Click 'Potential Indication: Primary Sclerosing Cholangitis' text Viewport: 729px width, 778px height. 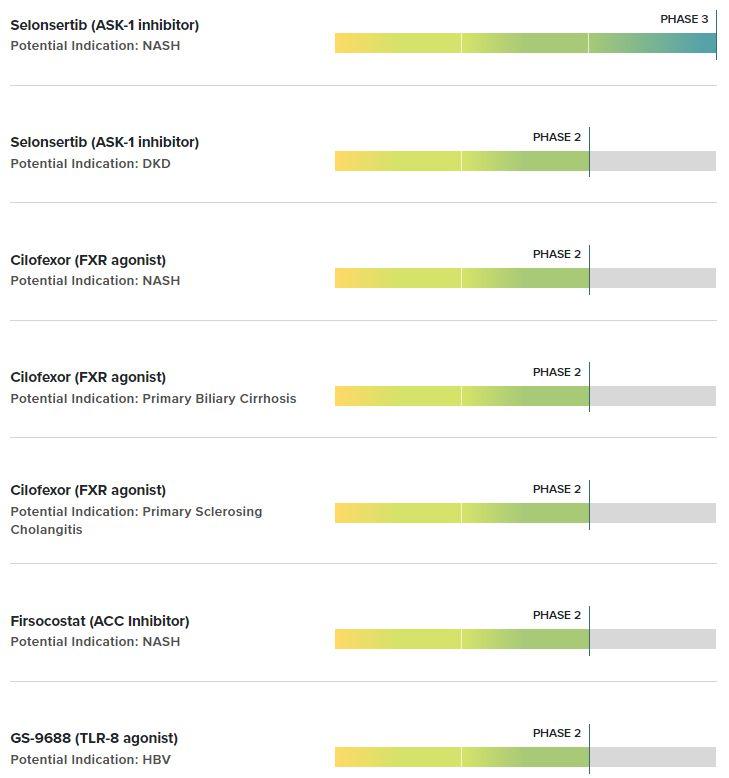point(136,520)
